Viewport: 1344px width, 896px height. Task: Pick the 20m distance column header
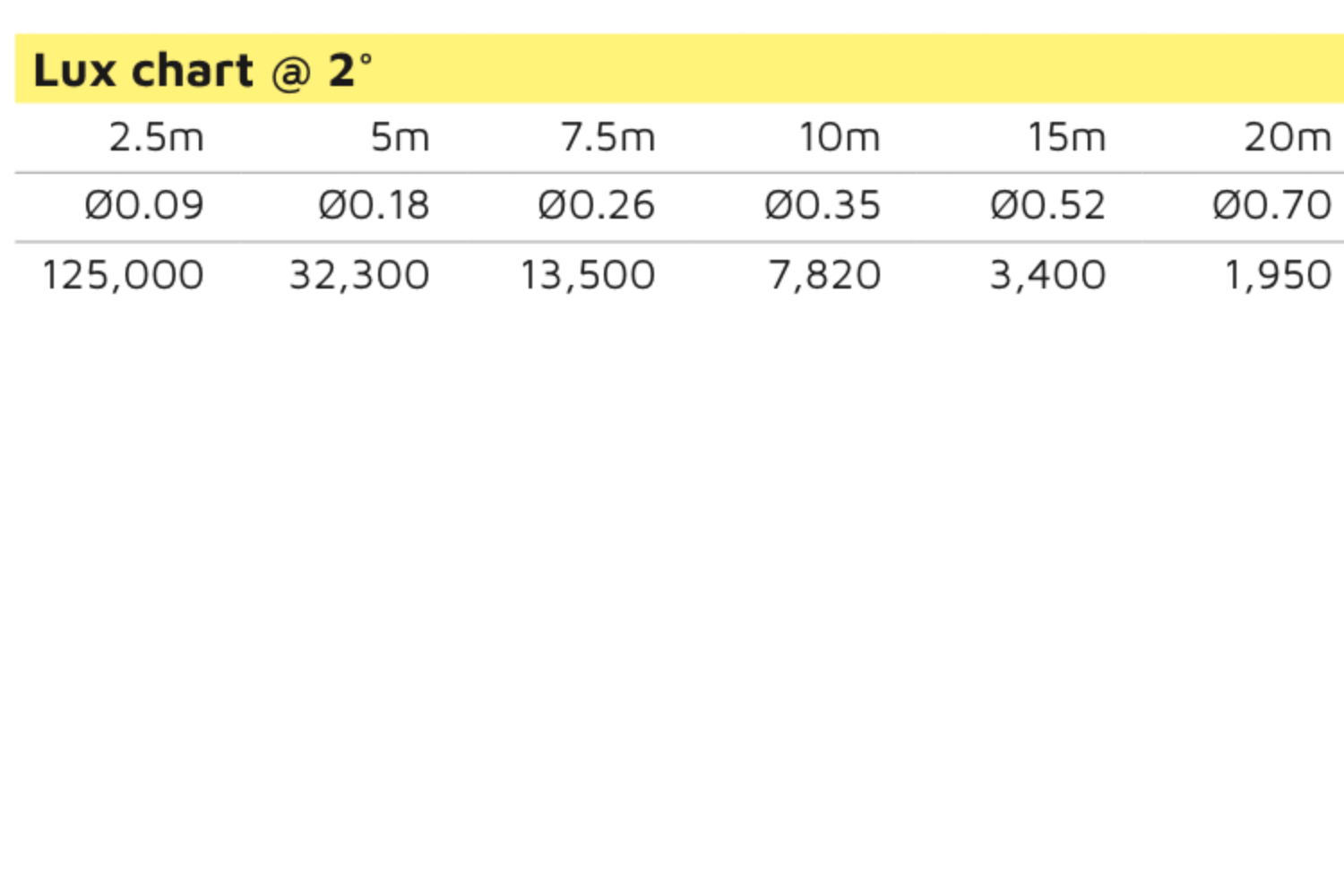click(1288, 138)
